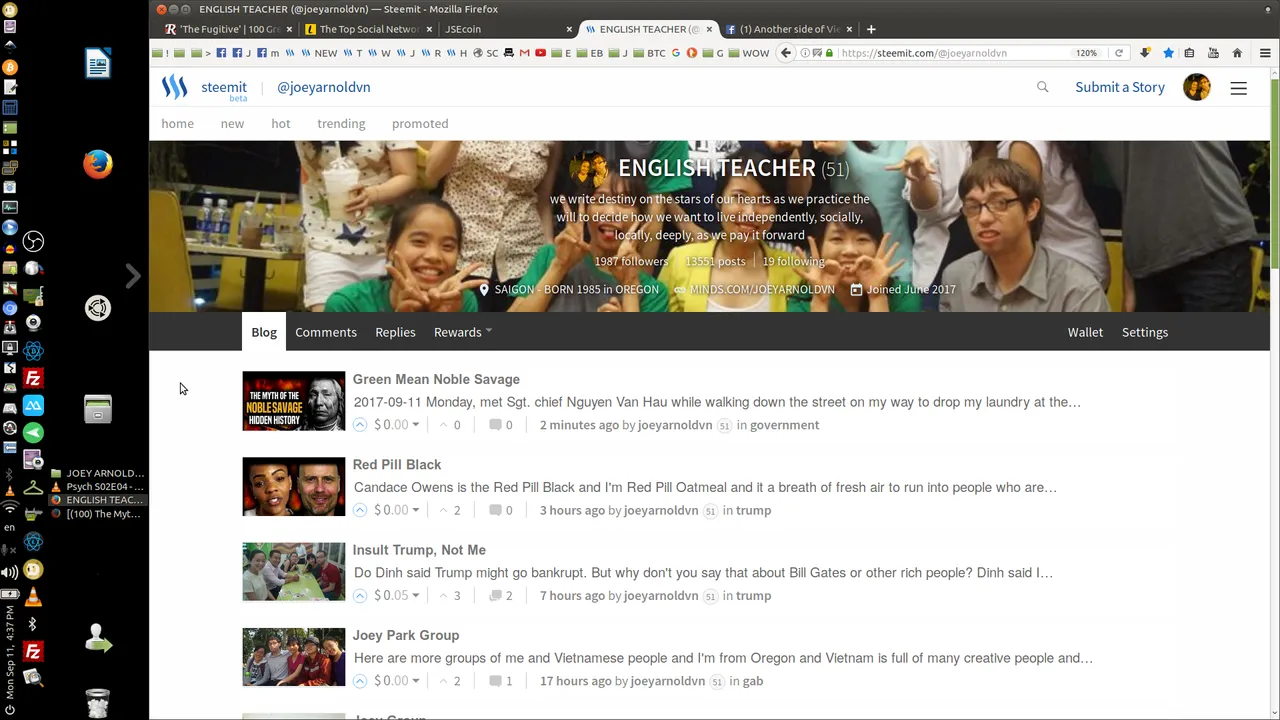Open the Replies tab

point(395,332)
